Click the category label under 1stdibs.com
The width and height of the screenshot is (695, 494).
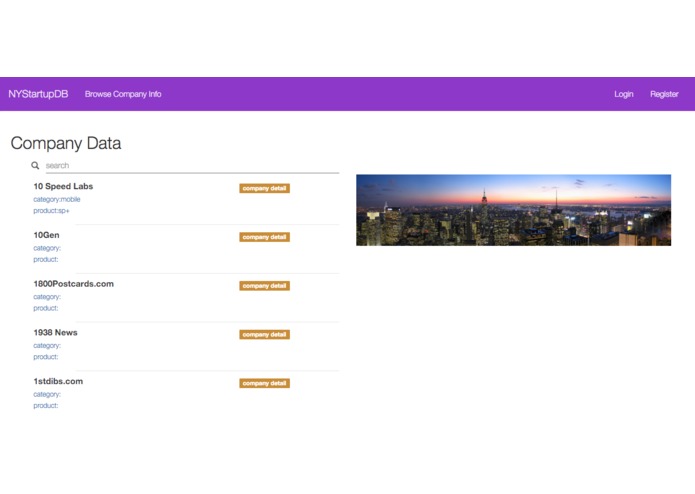47,394
